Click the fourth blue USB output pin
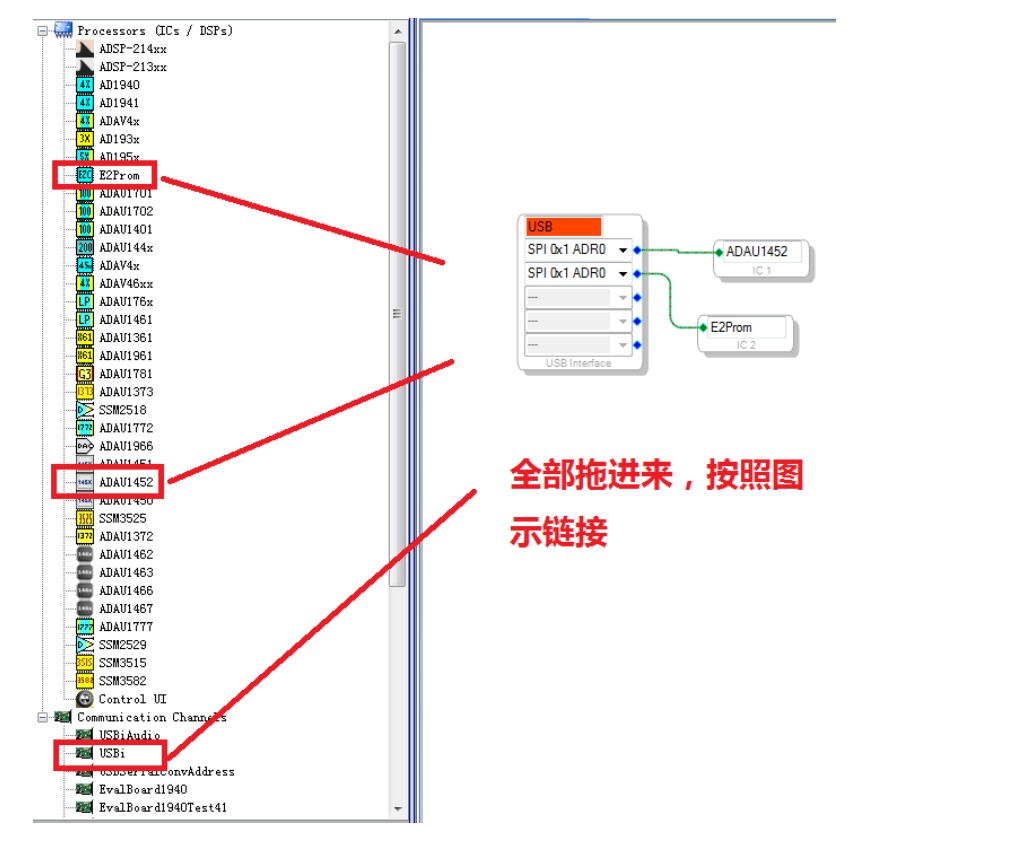Screen dimensions: 1014x843 [637, 321]
